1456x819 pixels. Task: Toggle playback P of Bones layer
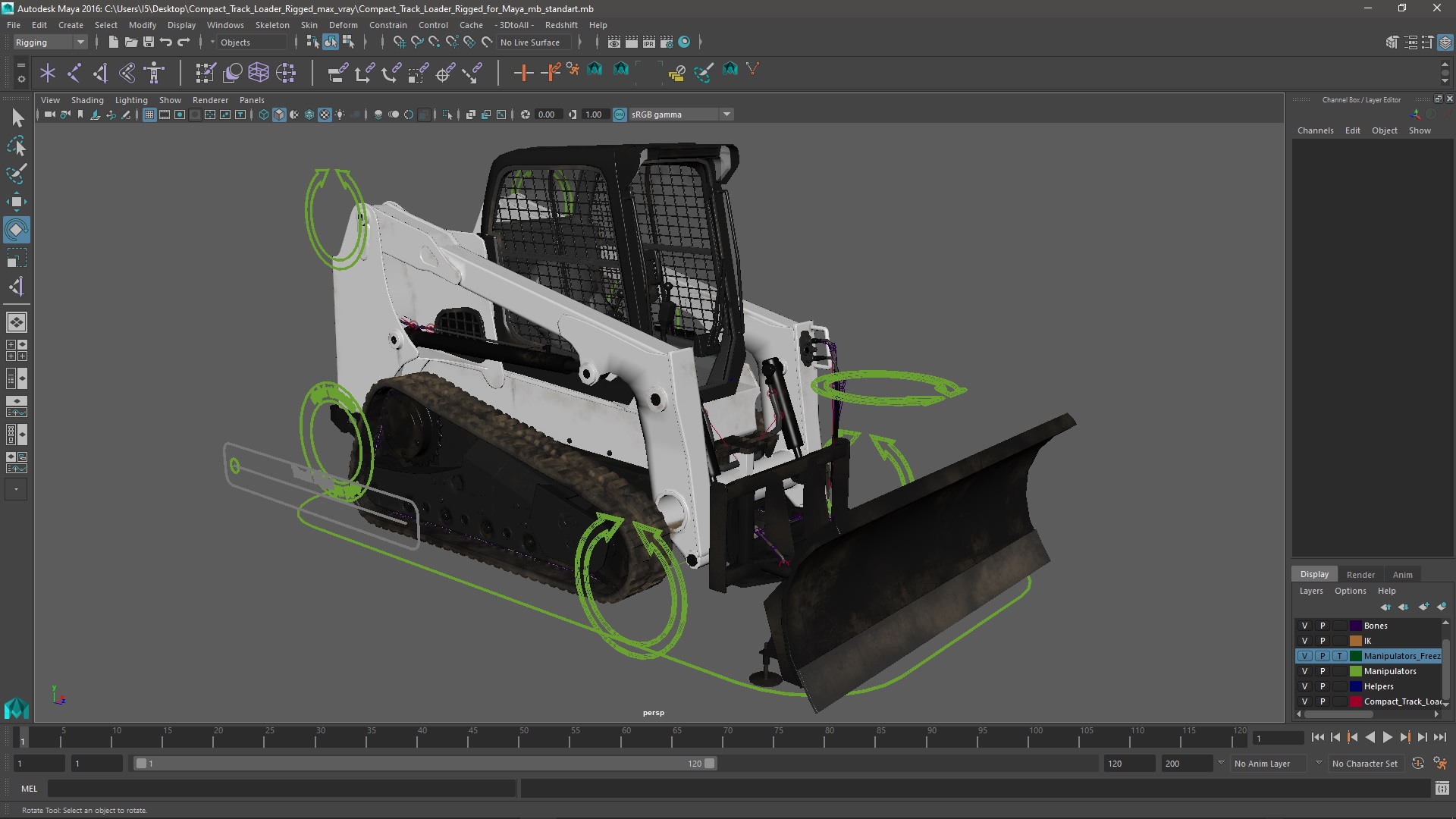point(1323,626)
